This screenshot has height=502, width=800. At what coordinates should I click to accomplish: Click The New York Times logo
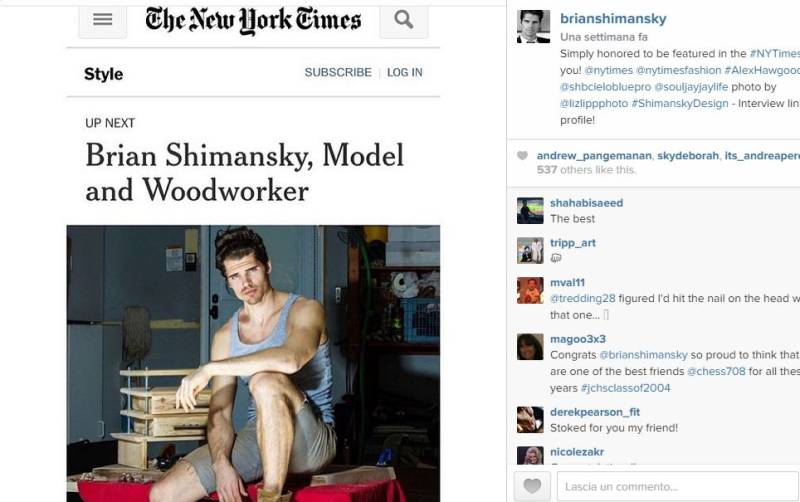click(253, 20)
